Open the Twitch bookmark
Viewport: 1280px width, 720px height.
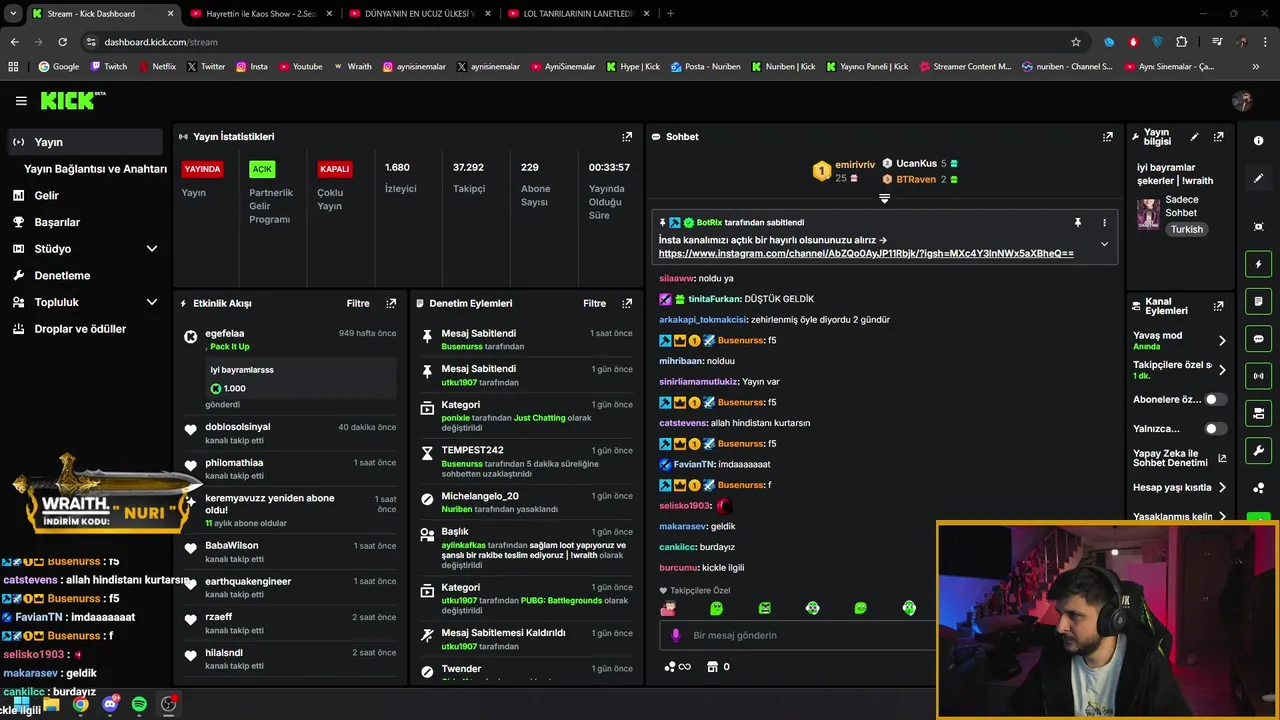[x=108, y=67]
